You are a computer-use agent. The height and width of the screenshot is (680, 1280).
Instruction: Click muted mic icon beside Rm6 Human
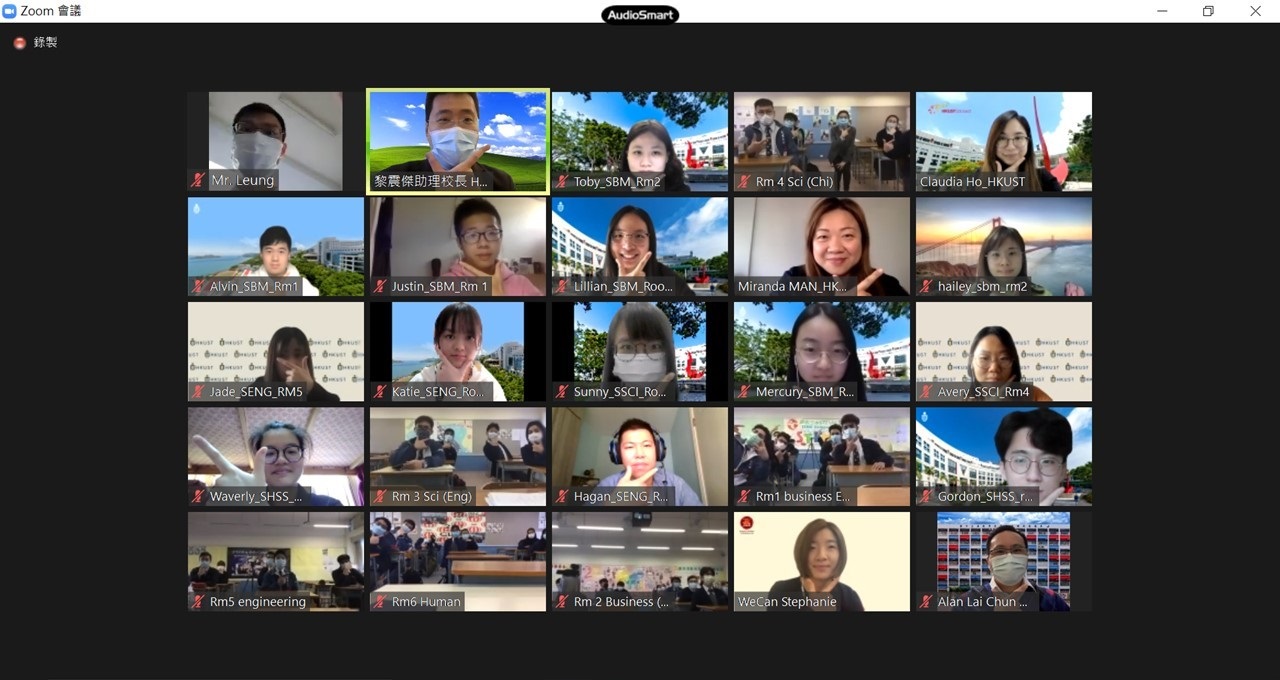[380, 602]
